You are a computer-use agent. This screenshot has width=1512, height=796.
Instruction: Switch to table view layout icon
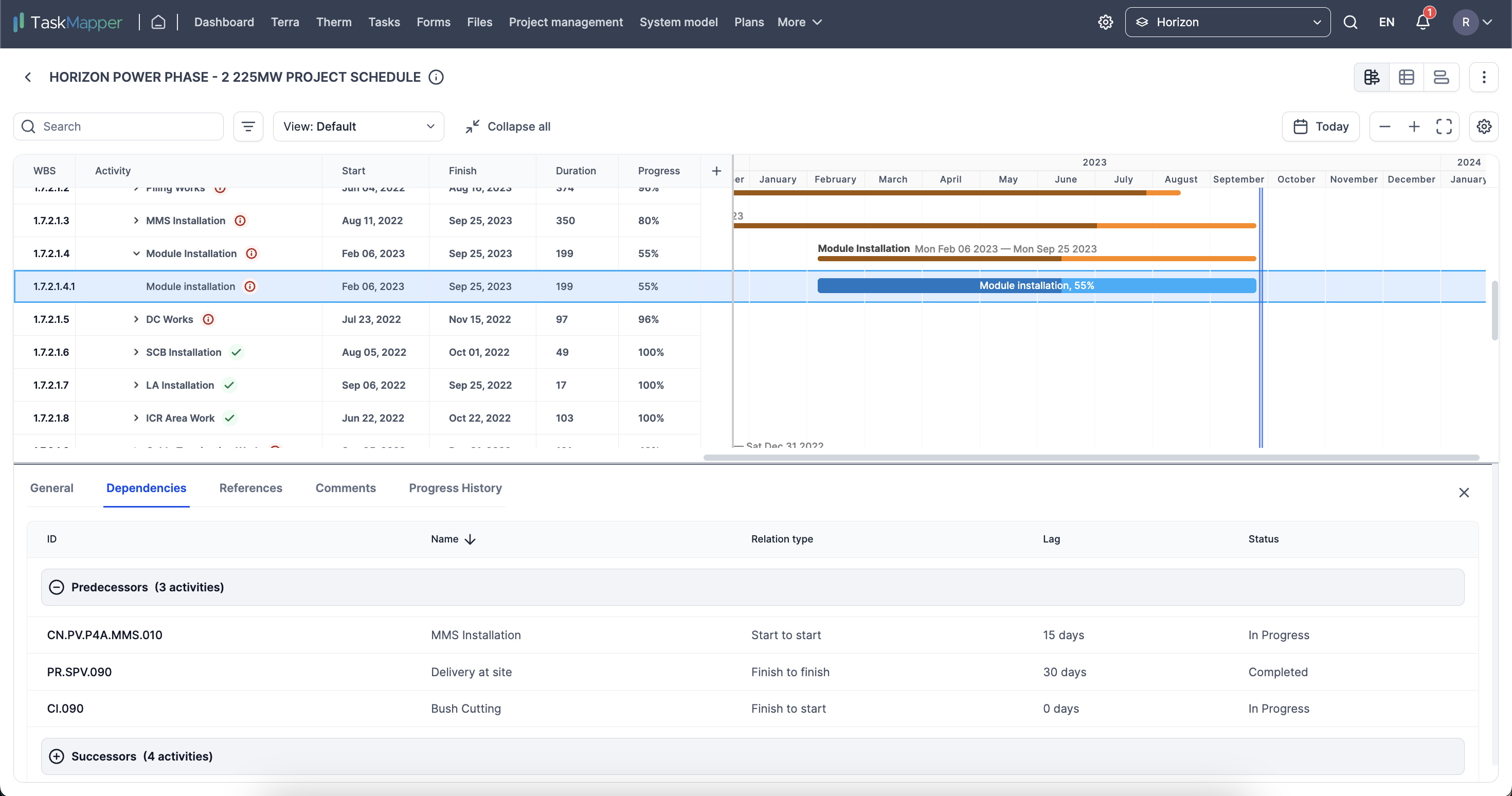coord(1407,77)
